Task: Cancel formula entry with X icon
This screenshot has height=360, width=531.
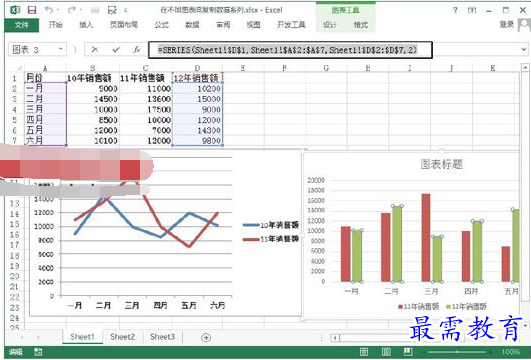Action: click(x=95, y=50)
